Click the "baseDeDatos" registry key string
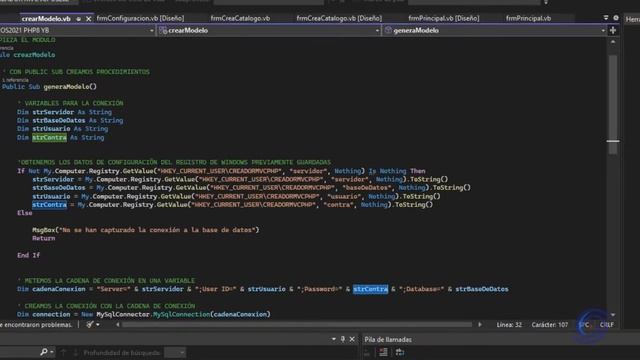The height and width of the screenshot is (360, 640). point(367,188)
